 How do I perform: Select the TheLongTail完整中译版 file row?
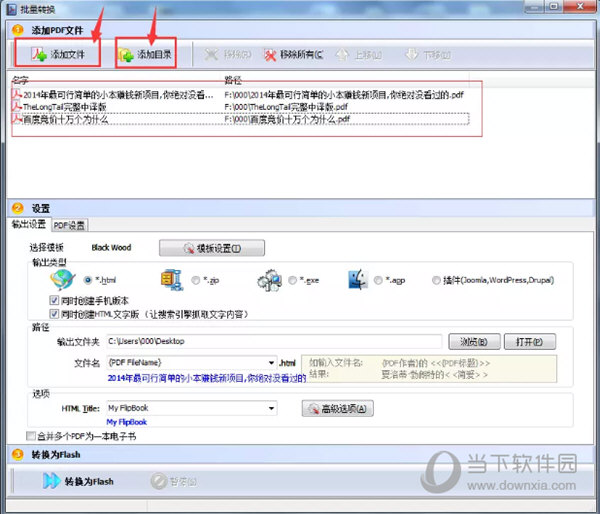pos(240,107)
